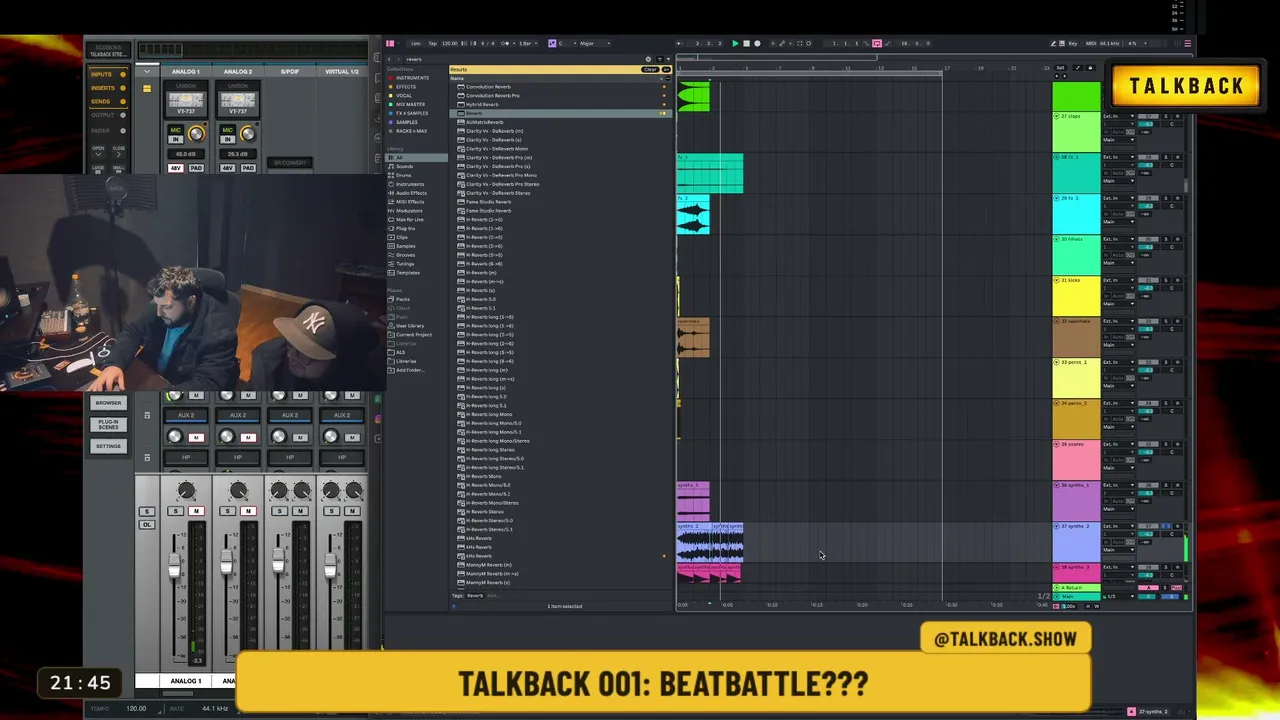Open User Library under Places

410,326
